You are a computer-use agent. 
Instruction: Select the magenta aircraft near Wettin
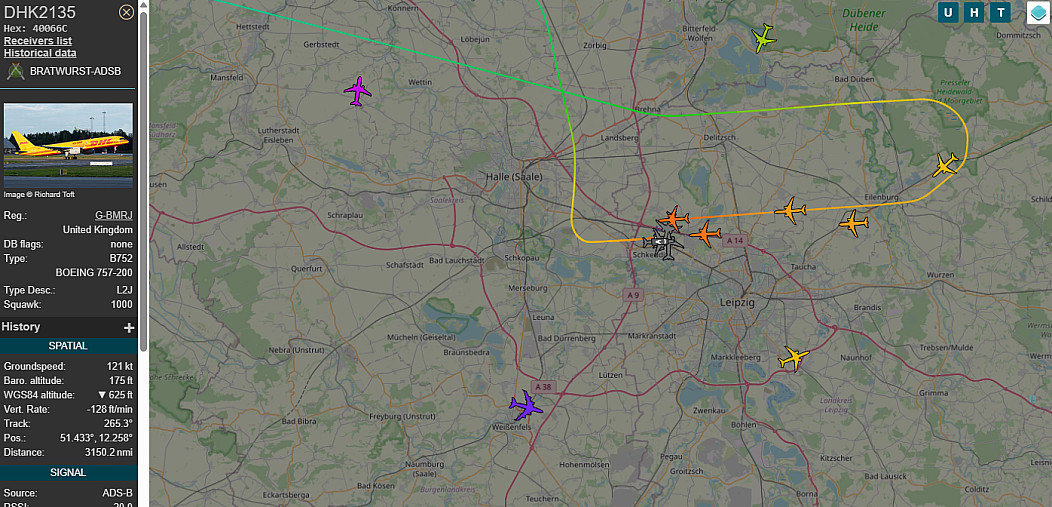[358, 91]
